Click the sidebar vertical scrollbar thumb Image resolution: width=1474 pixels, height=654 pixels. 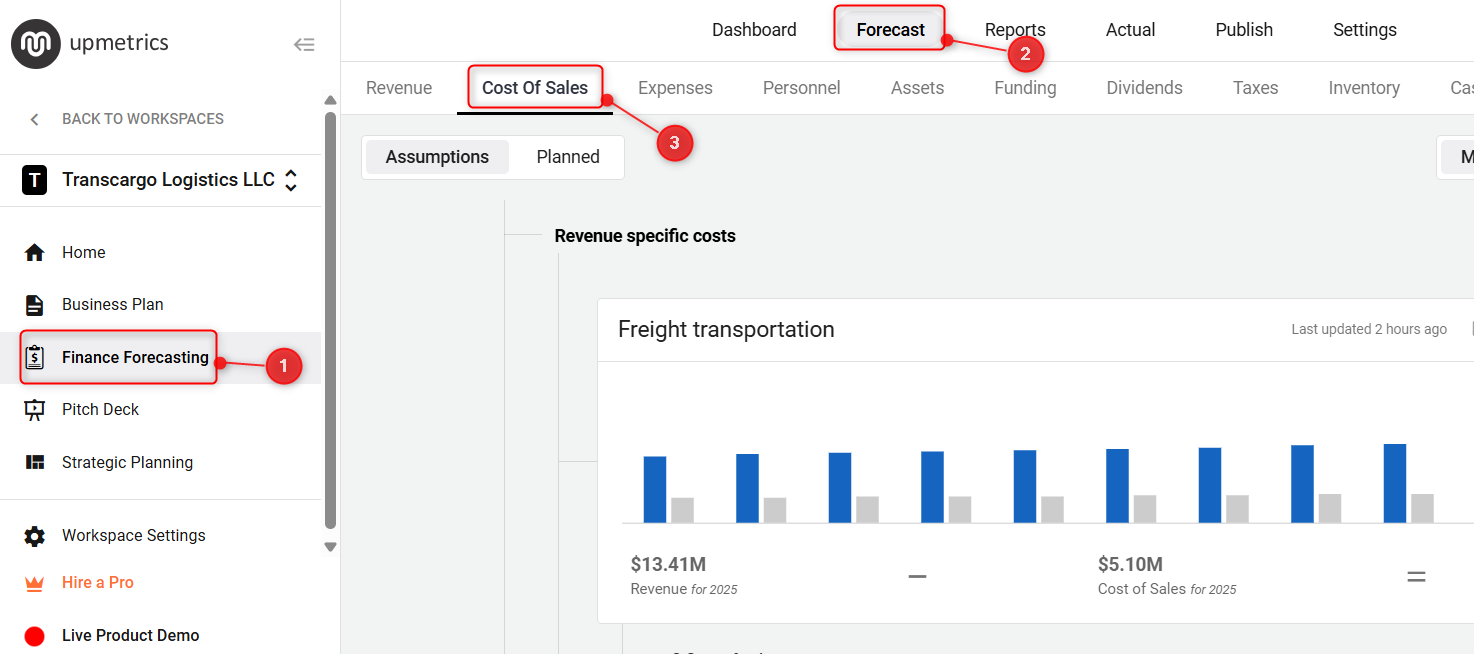(x=331, y=320)
